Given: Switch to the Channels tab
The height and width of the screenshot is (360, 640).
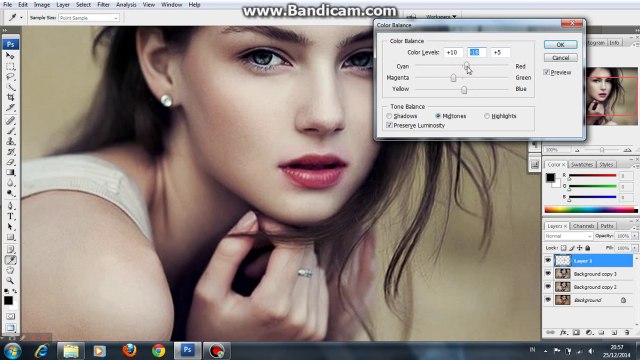Looking at the screenshot, I should click(x=583, y=226).
